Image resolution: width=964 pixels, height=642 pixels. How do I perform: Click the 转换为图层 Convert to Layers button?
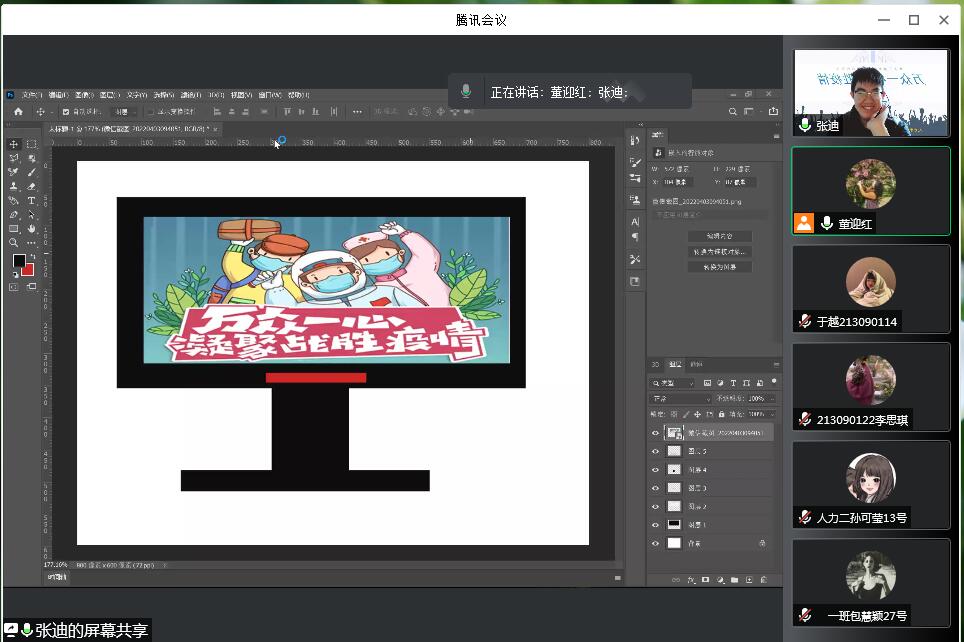pyautogui.click(x=719, y=267)
